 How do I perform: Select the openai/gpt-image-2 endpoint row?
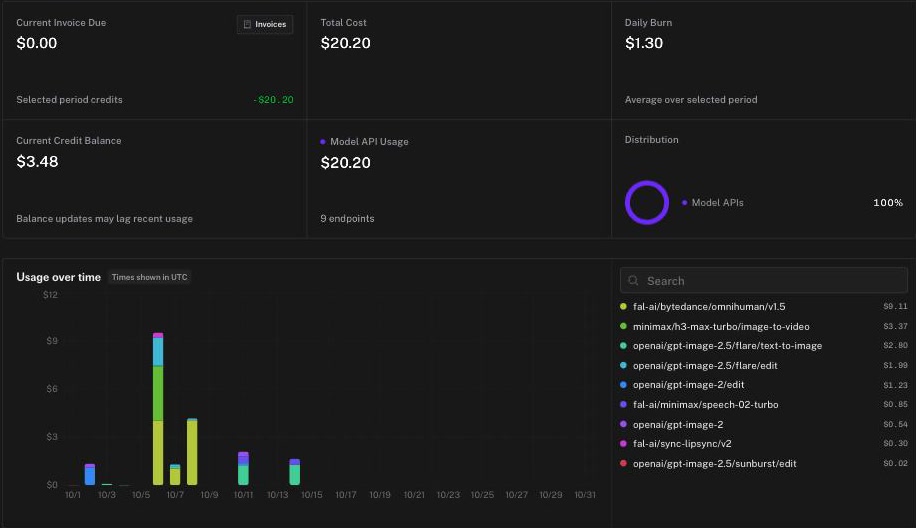point(764,425)
